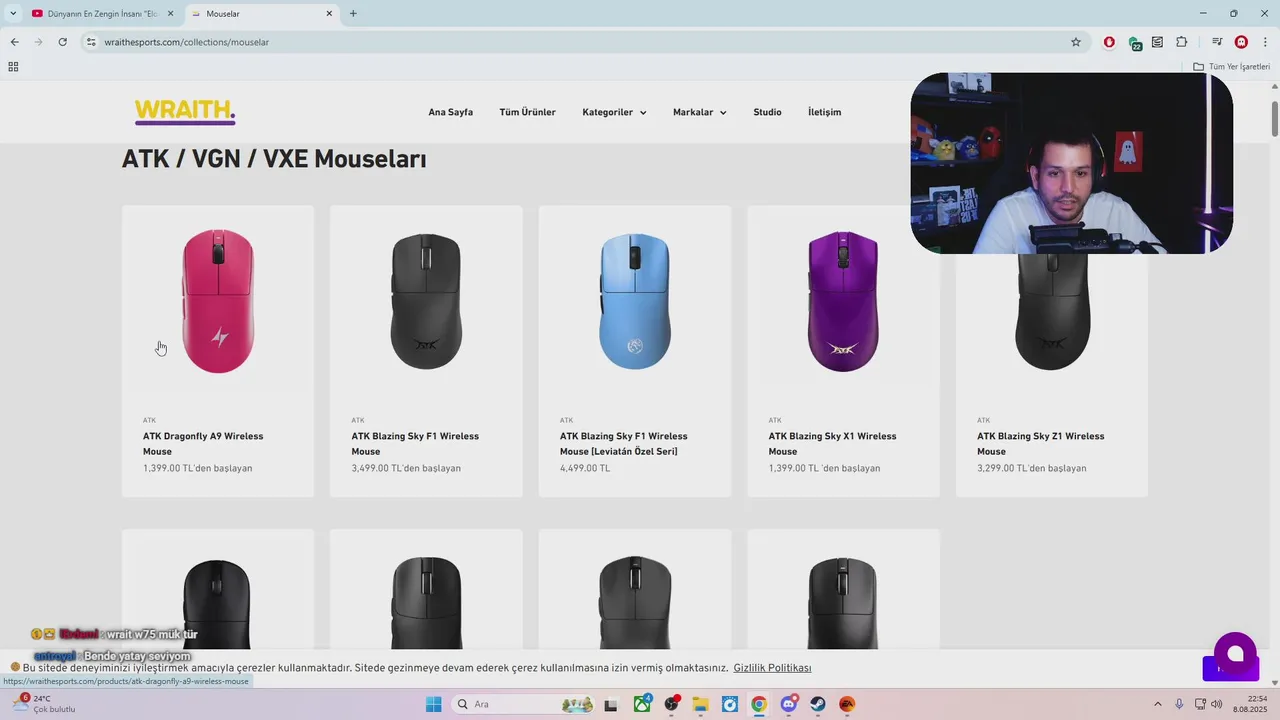
Task: Click the 4,499.00 TL price text
Action: click(x=585, y=468)
